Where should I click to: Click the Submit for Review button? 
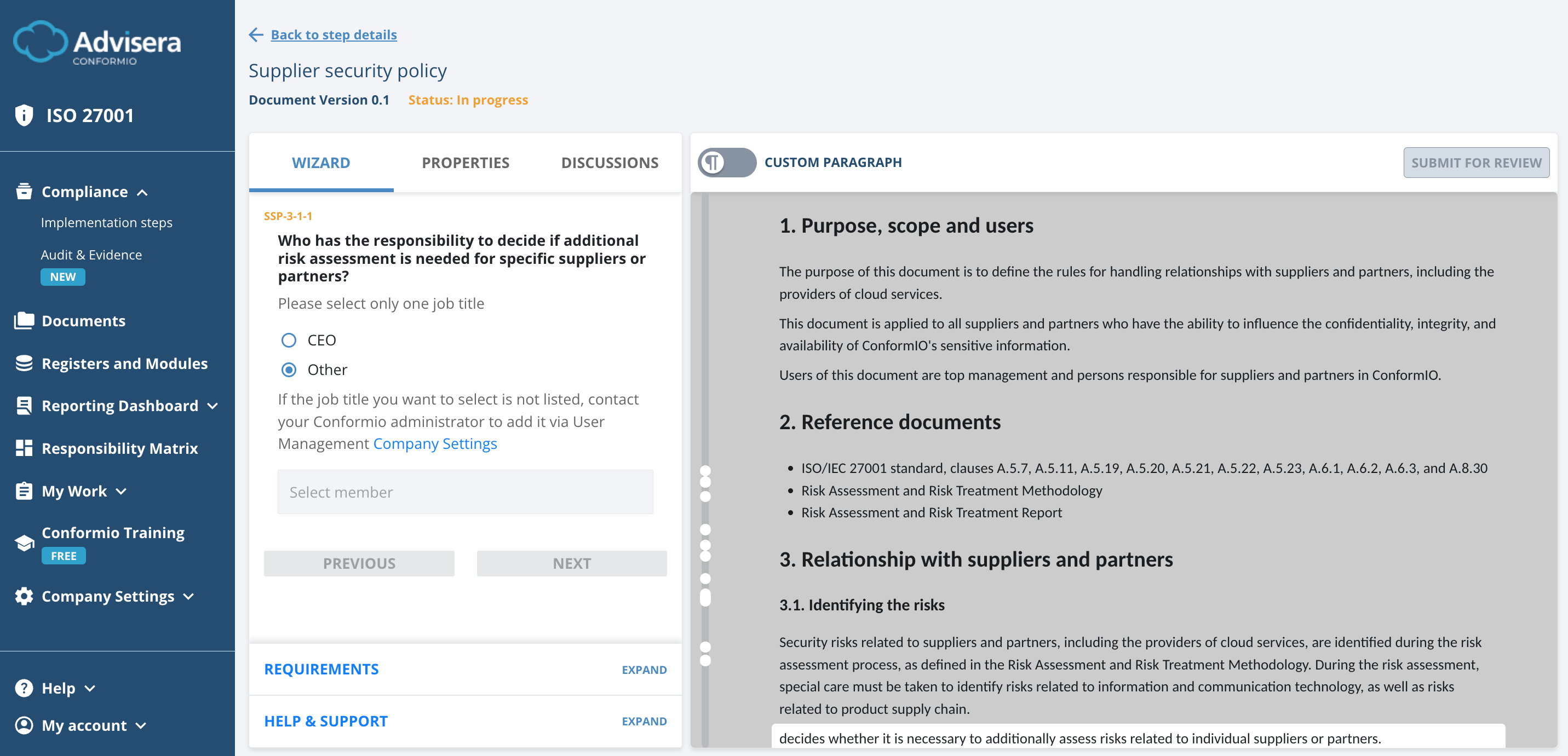pyautogui.click(x=1476, y=163)
